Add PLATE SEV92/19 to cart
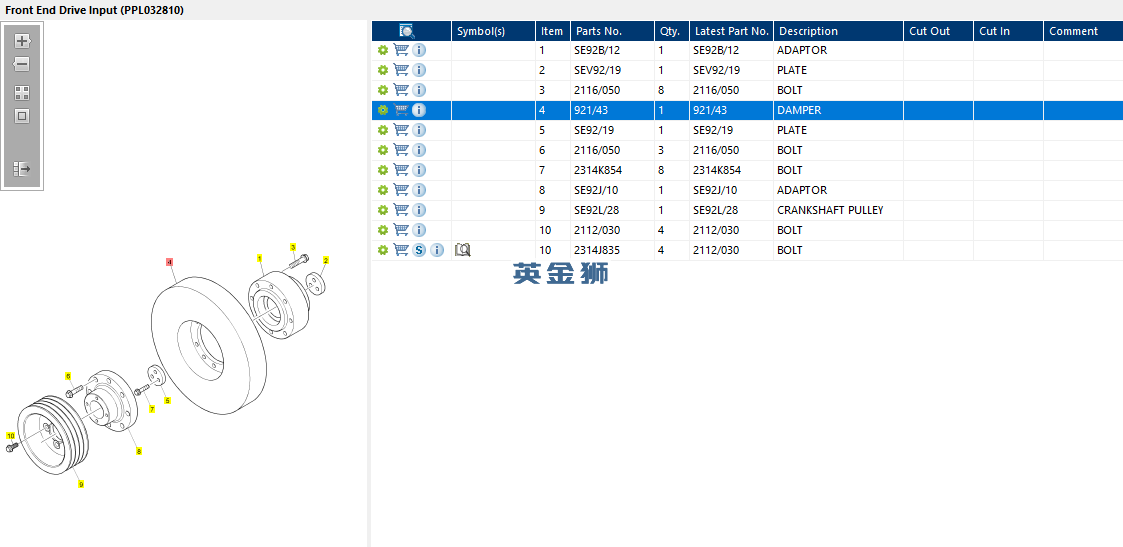 [401, 70]
